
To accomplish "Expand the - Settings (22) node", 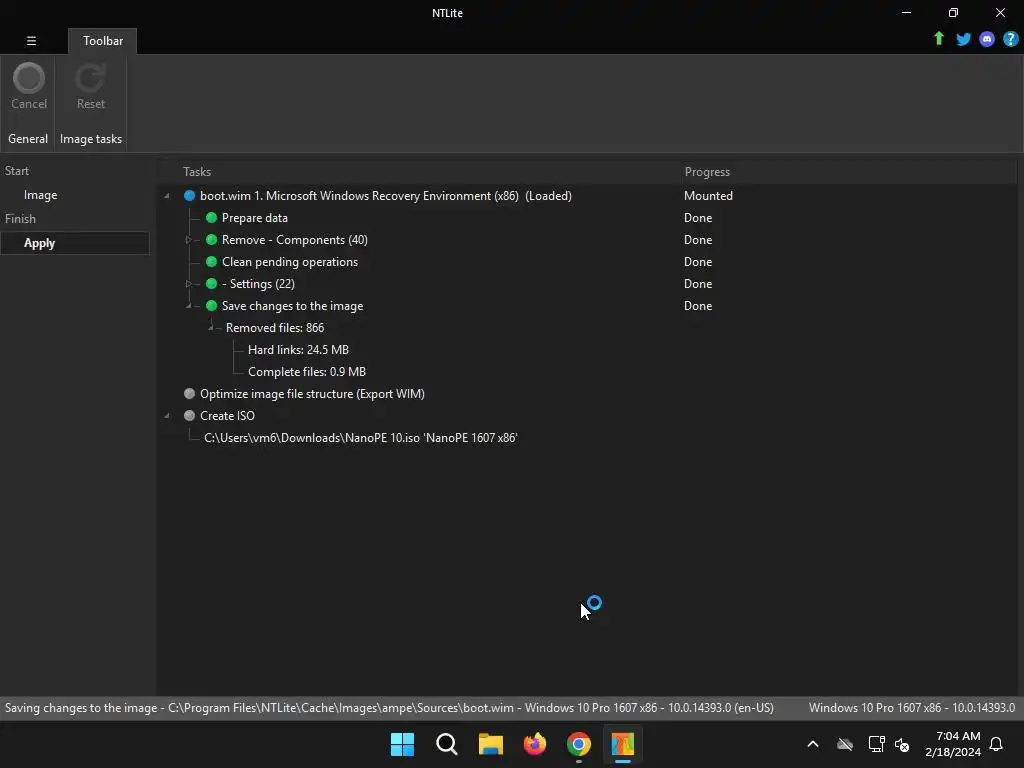I will click(189, 284).
